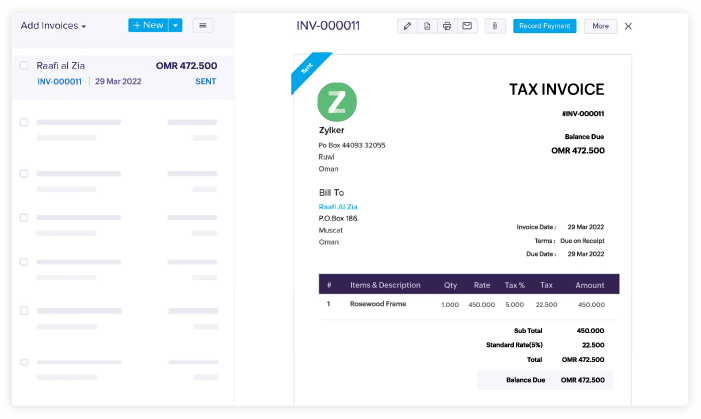Click the #INV-000011 number under TAX INVOICE
Viewport: 701px width, 419px height.
click(583, 114)
